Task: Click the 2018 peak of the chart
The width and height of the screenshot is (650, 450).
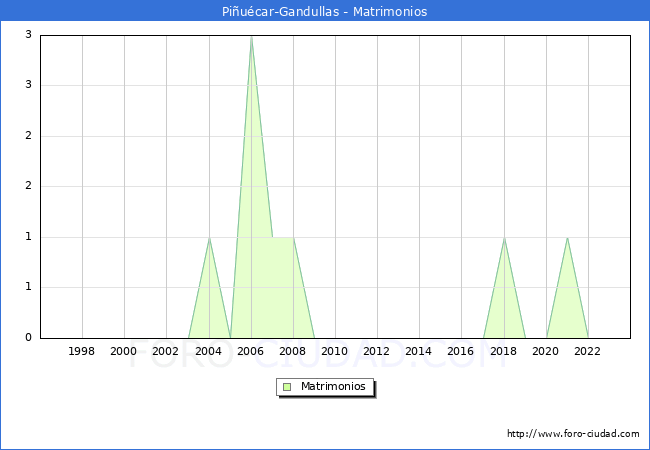Action: (x=504, y=238)
